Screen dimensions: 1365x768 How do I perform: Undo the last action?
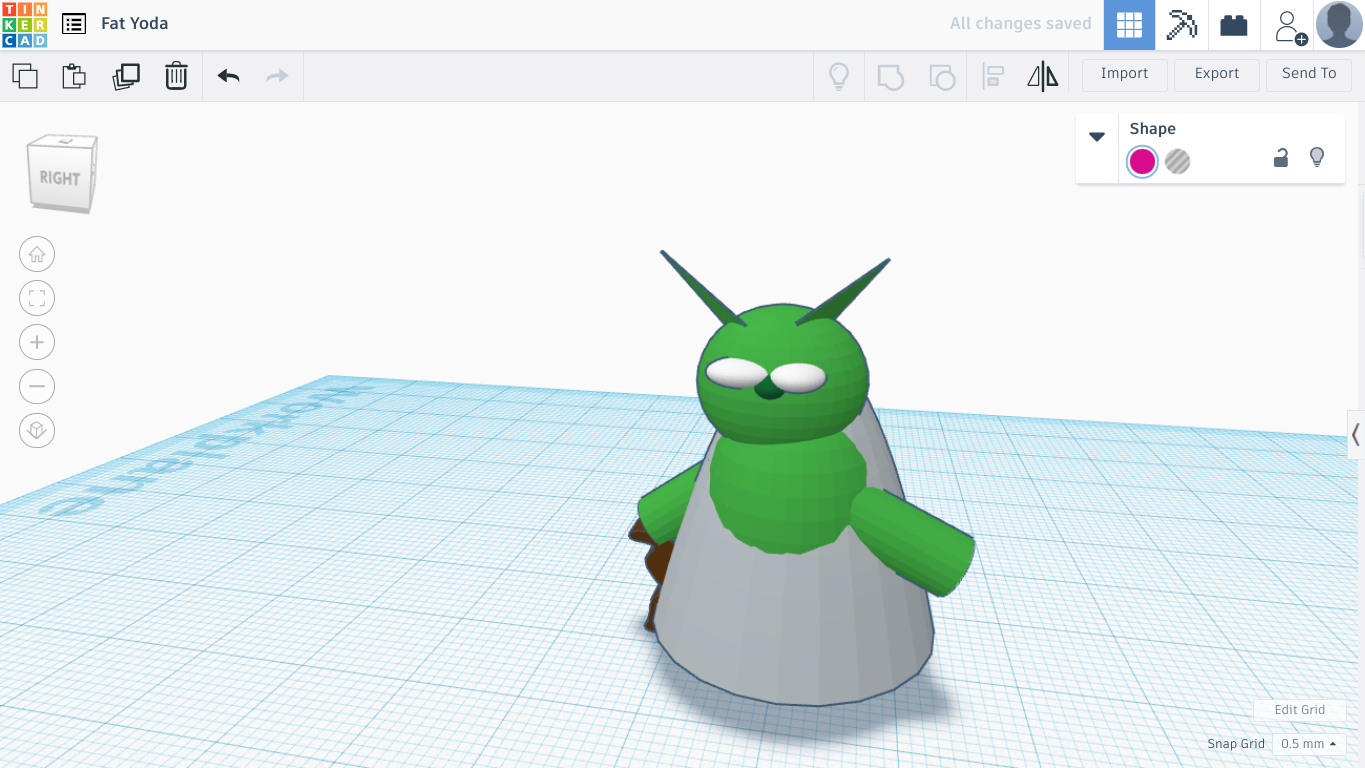point(229,76)
